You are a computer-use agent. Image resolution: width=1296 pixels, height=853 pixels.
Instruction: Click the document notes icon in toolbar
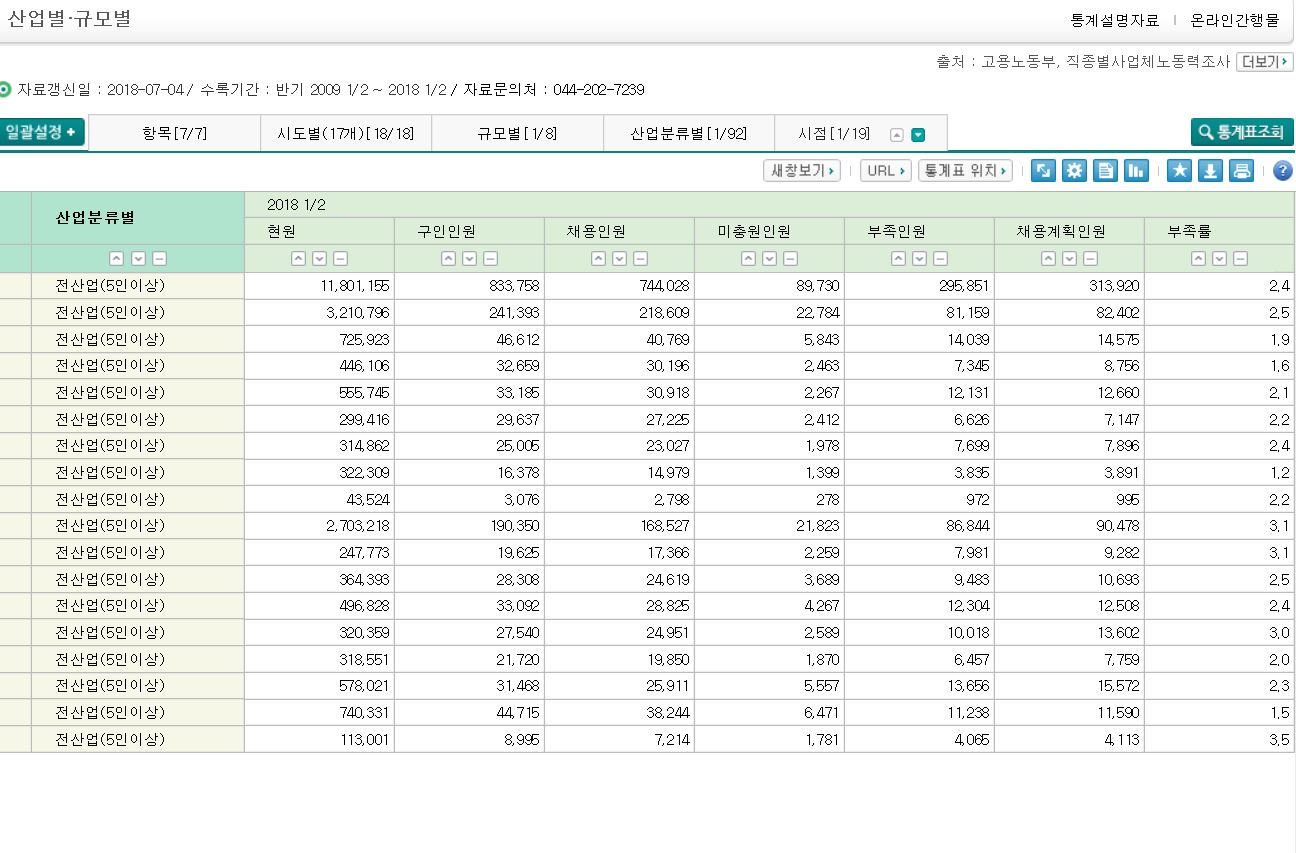coord(1105,171)
